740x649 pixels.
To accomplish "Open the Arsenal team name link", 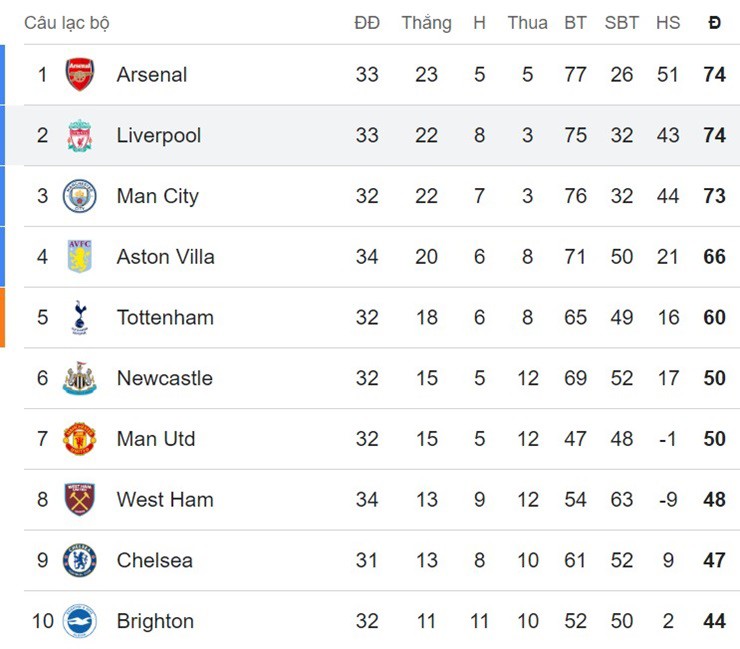I will (x=152, y=75).
